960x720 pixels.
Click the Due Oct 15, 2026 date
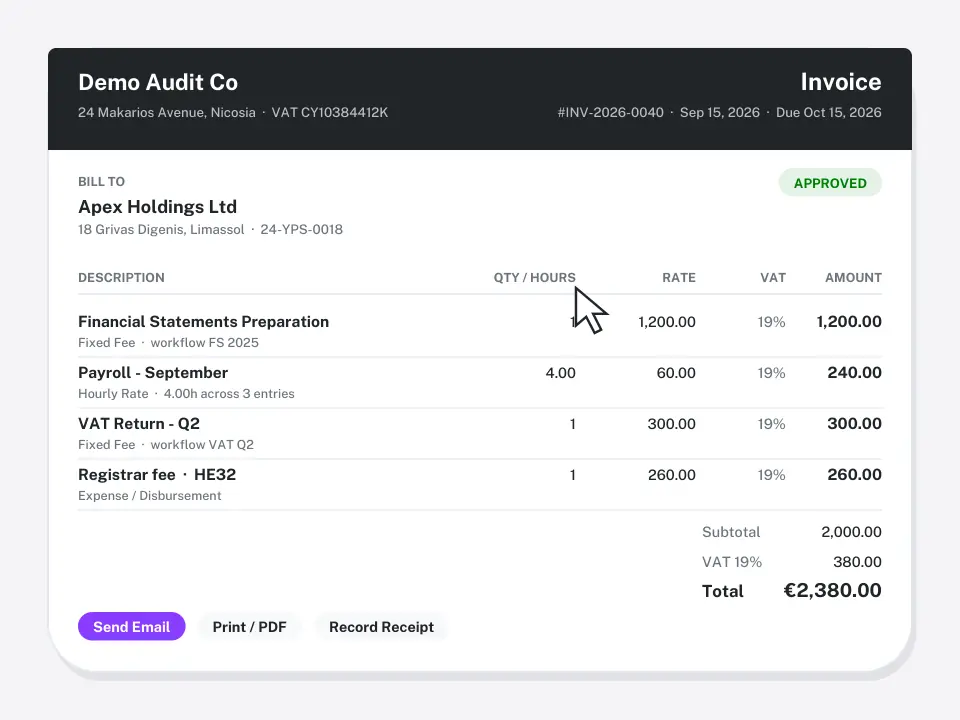[828, 113]
